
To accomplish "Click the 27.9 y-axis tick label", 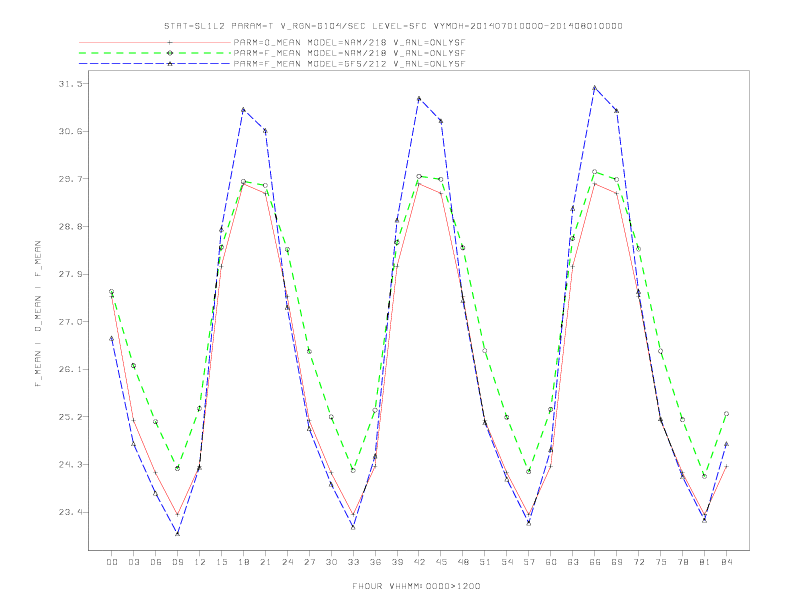I will (70, 274).
